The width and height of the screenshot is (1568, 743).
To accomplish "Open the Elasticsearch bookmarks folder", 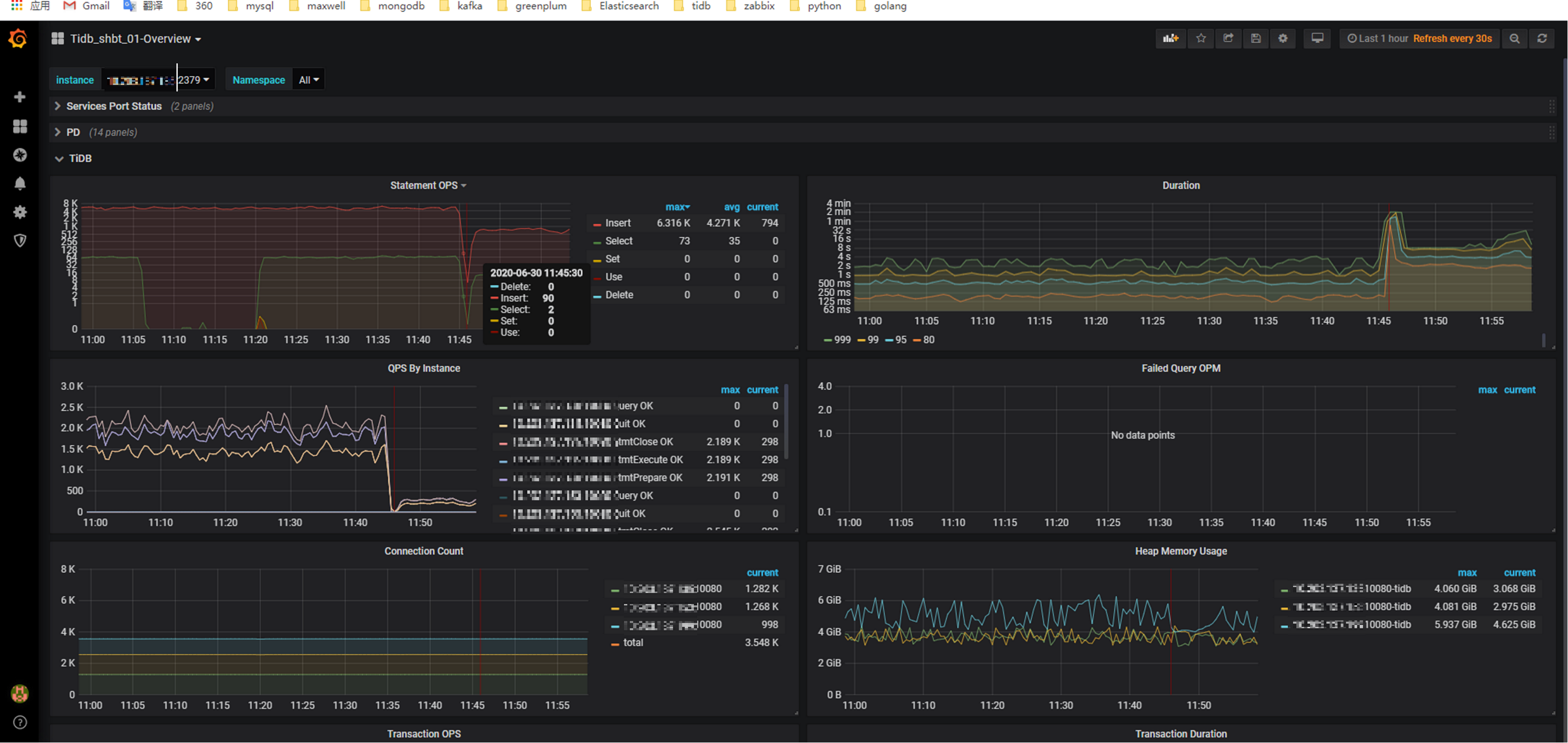I will point(620,5).
